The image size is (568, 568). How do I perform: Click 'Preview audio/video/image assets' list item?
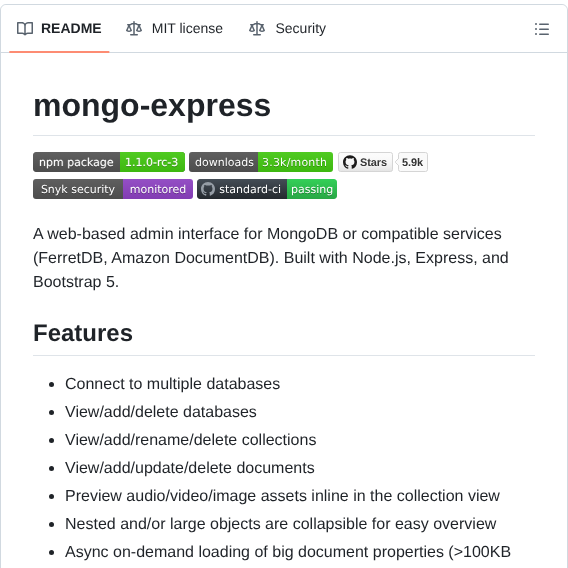point(282,496)
